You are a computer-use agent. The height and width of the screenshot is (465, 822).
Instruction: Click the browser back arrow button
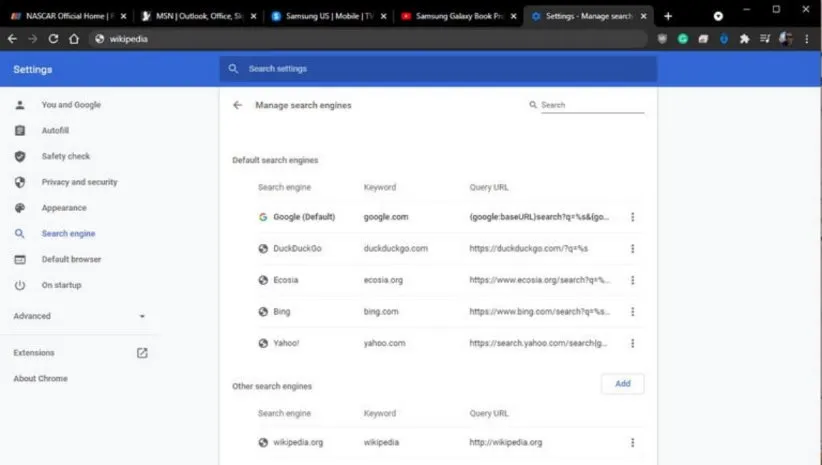(12, 39)
